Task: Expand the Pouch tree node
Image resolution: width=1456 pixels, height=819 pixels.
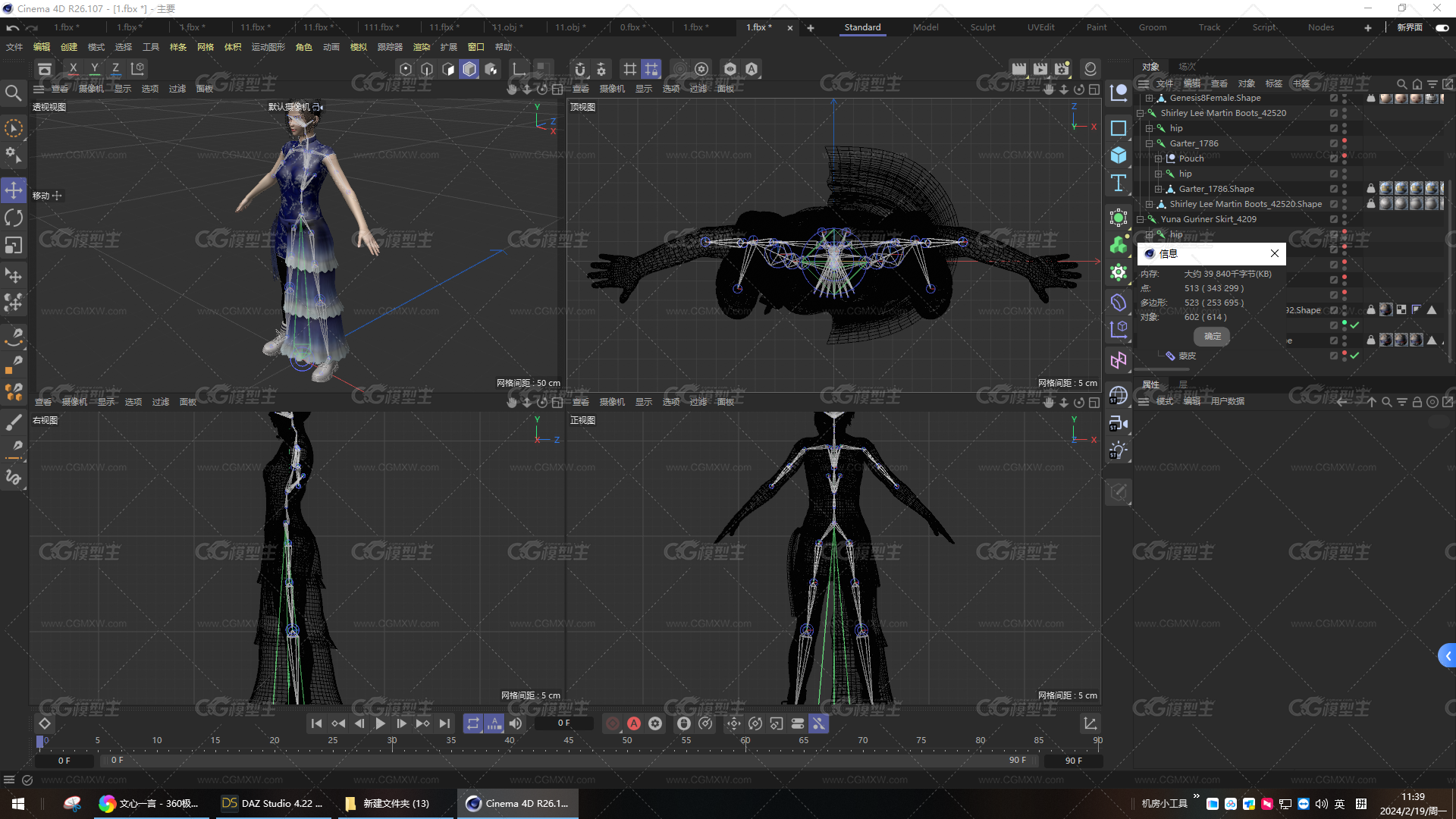Action: tap(1158, 158)
